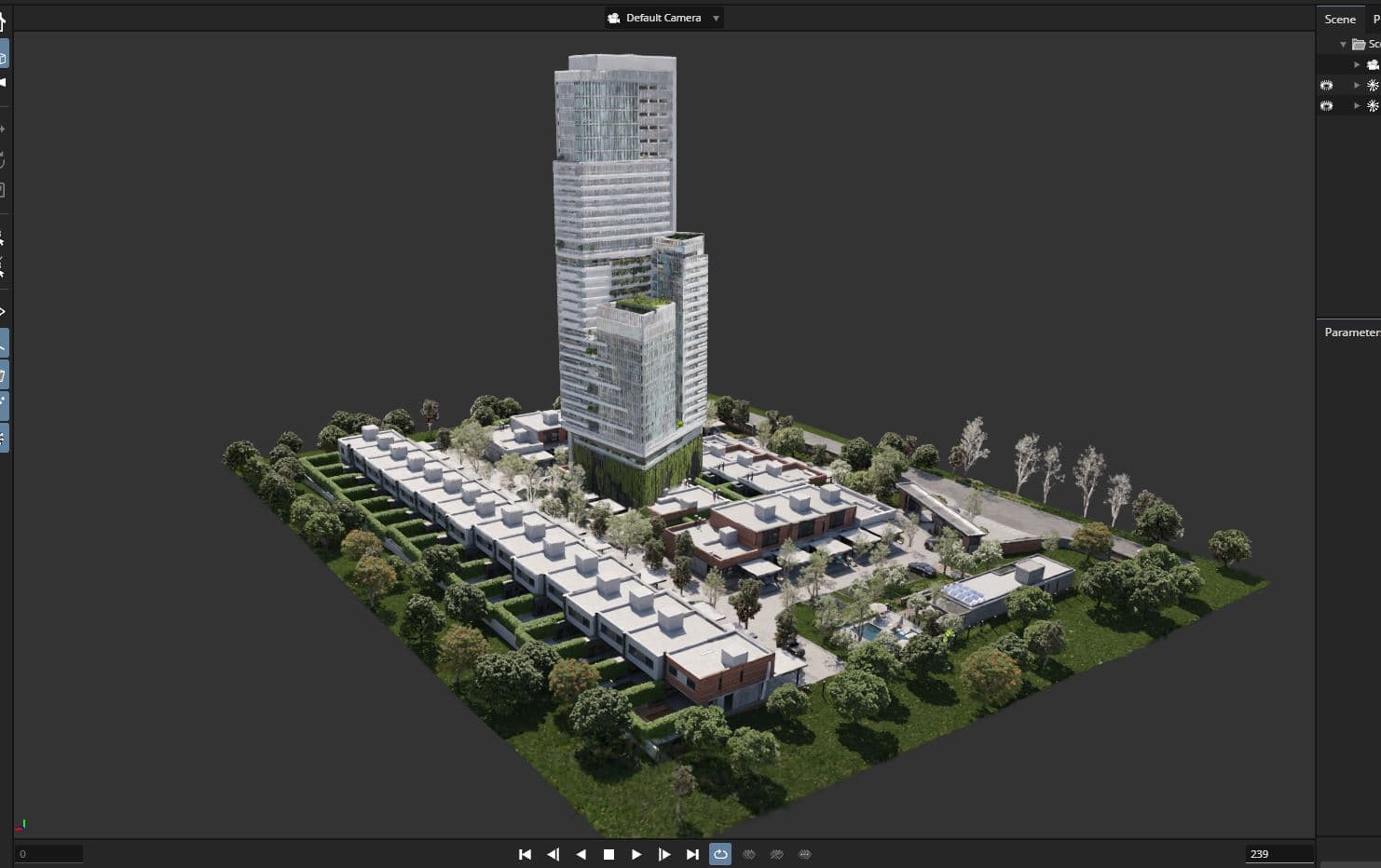Switch to the Scene tab
Screen dimensions: 1381x868
[1340, 19]
